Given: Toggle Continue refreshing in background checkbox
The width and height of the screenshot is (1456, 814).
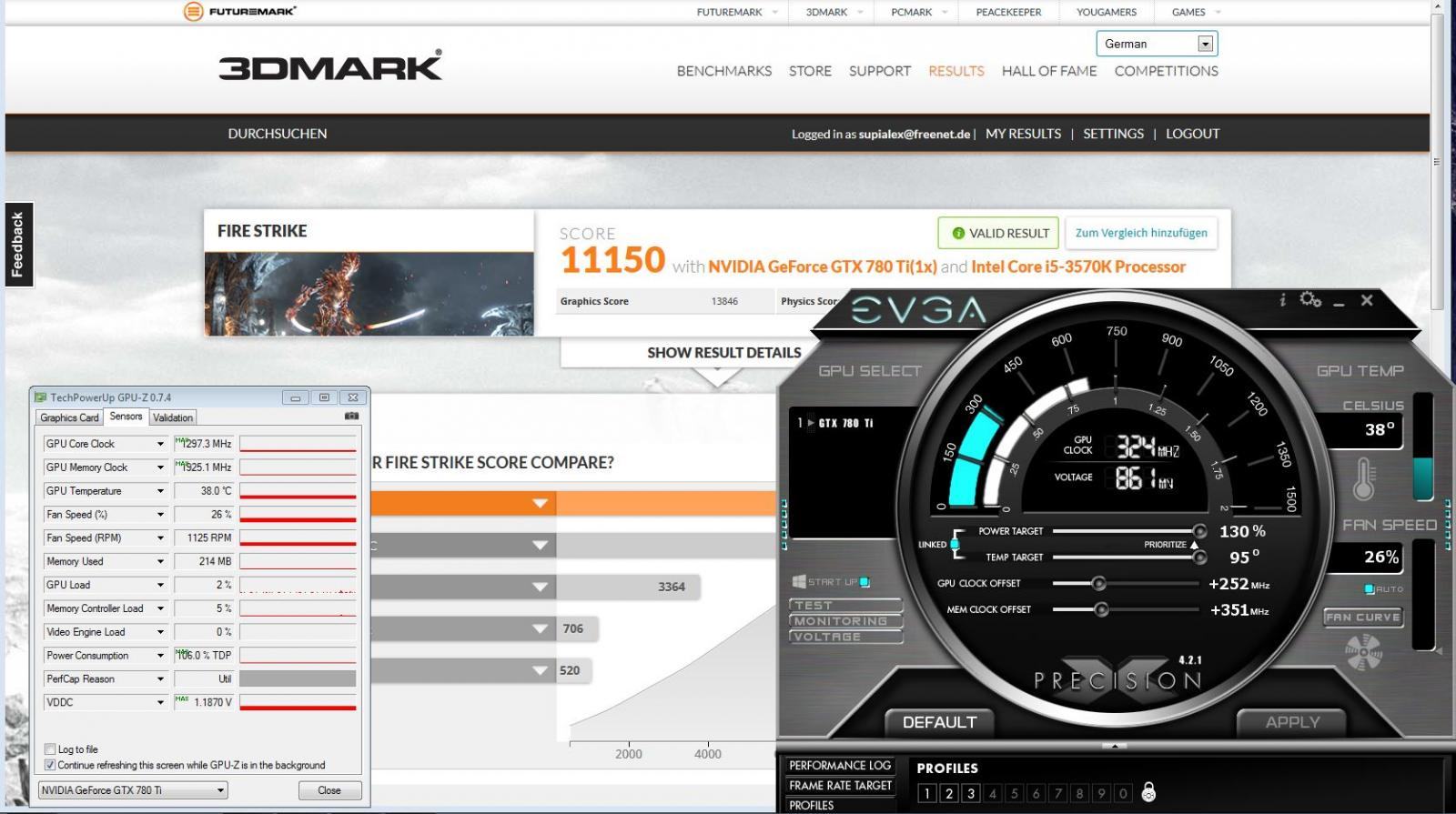Looking at the screenshot, I should [x=50, y=765].
